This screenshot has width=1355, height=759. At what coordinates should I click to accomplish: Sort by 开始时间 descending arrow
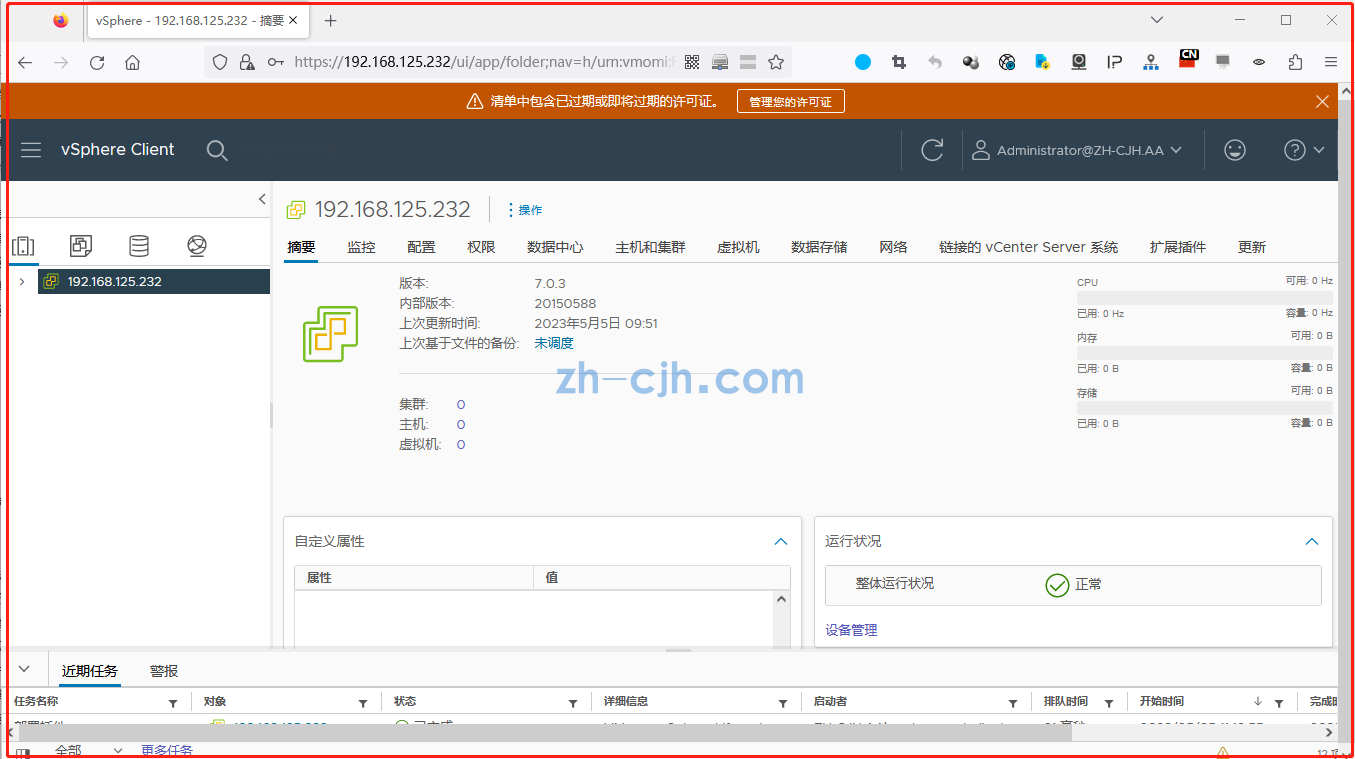pos(1258,702)
